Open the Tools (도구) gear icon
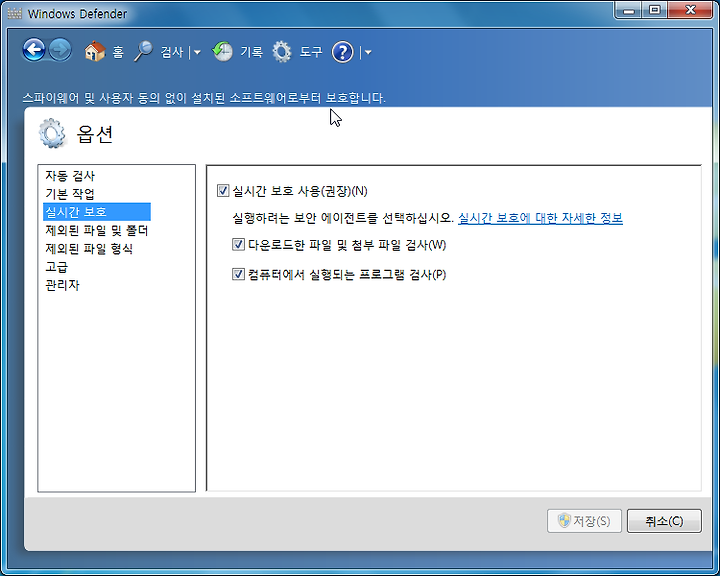Screen dimensions: 720x576 281,51
